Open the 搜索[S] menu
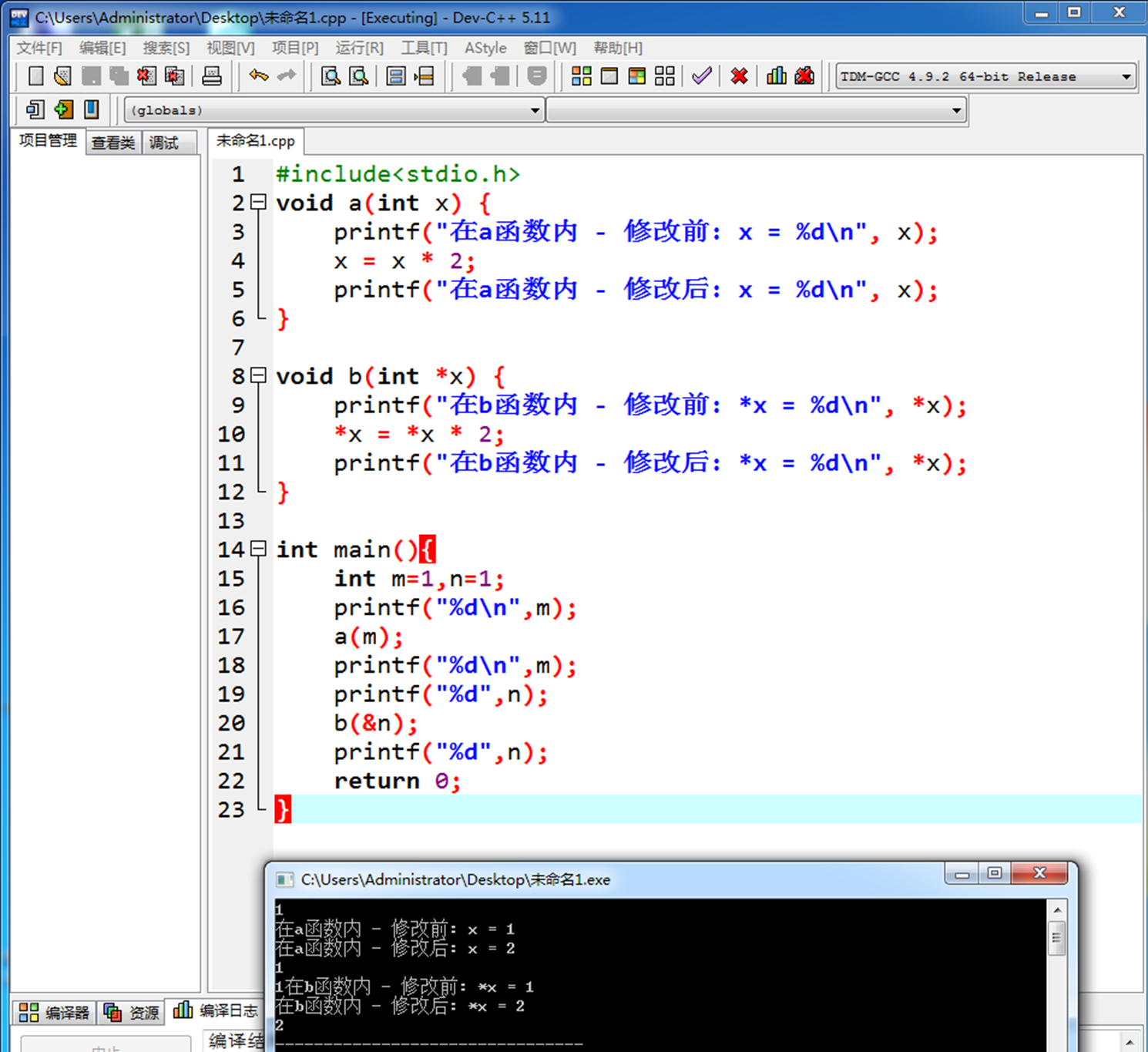1148x1052 pixels. (x=166, y=48)
